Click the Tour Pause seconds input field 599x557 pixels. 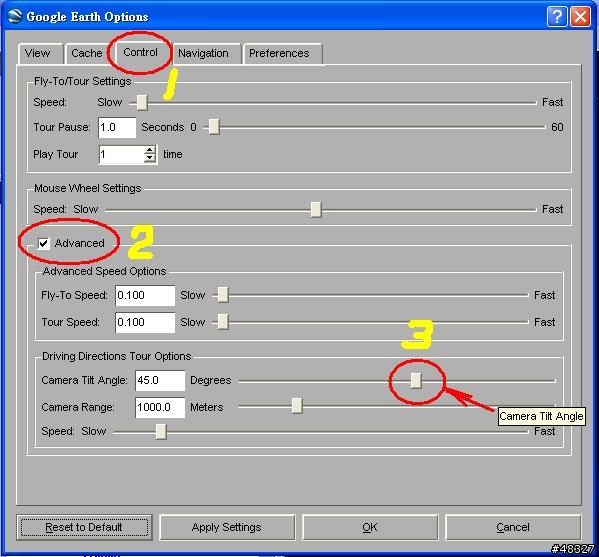117,128
